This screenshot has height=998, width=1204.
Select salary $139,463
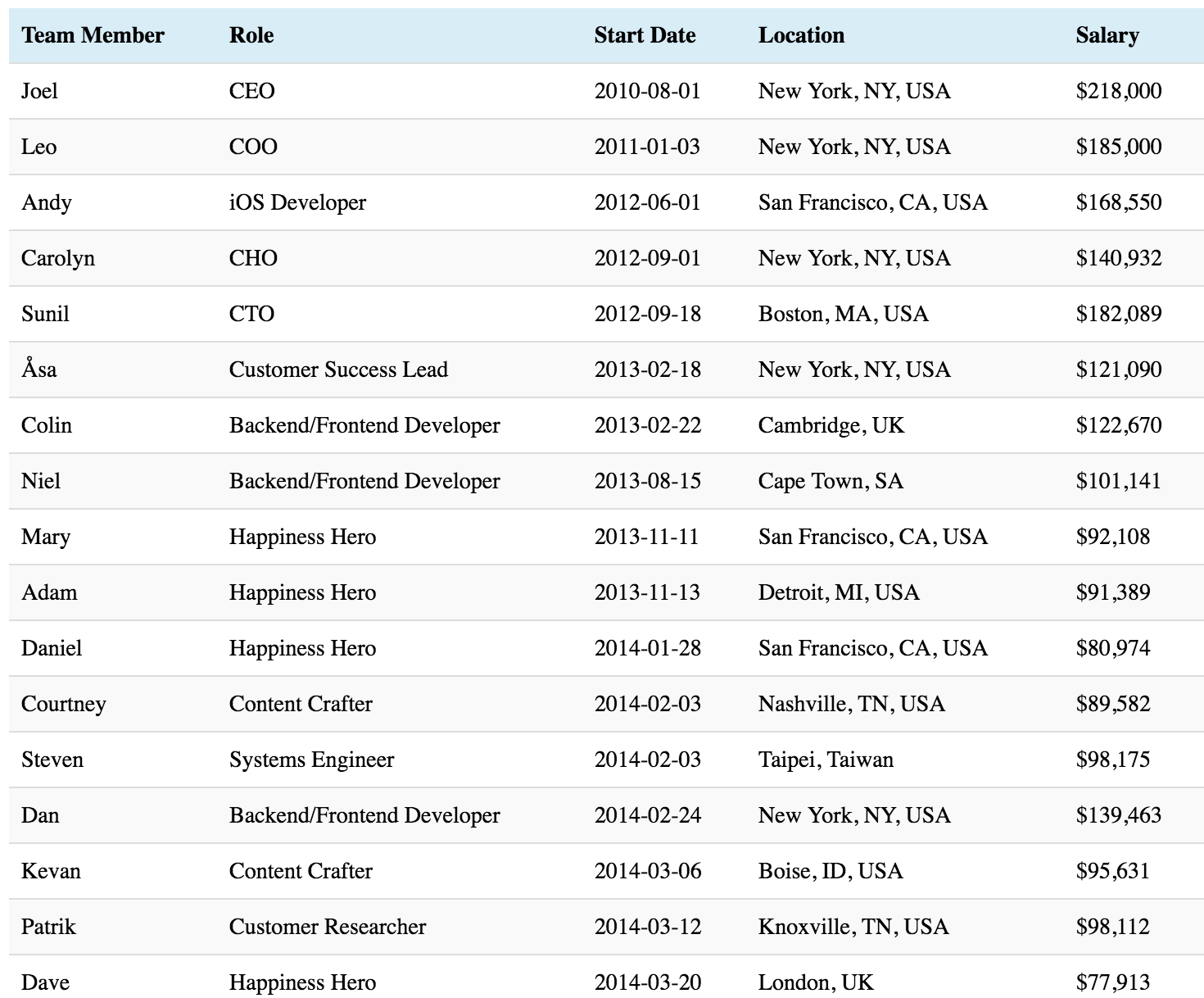pyautogui.click(x=1119, y=815)
